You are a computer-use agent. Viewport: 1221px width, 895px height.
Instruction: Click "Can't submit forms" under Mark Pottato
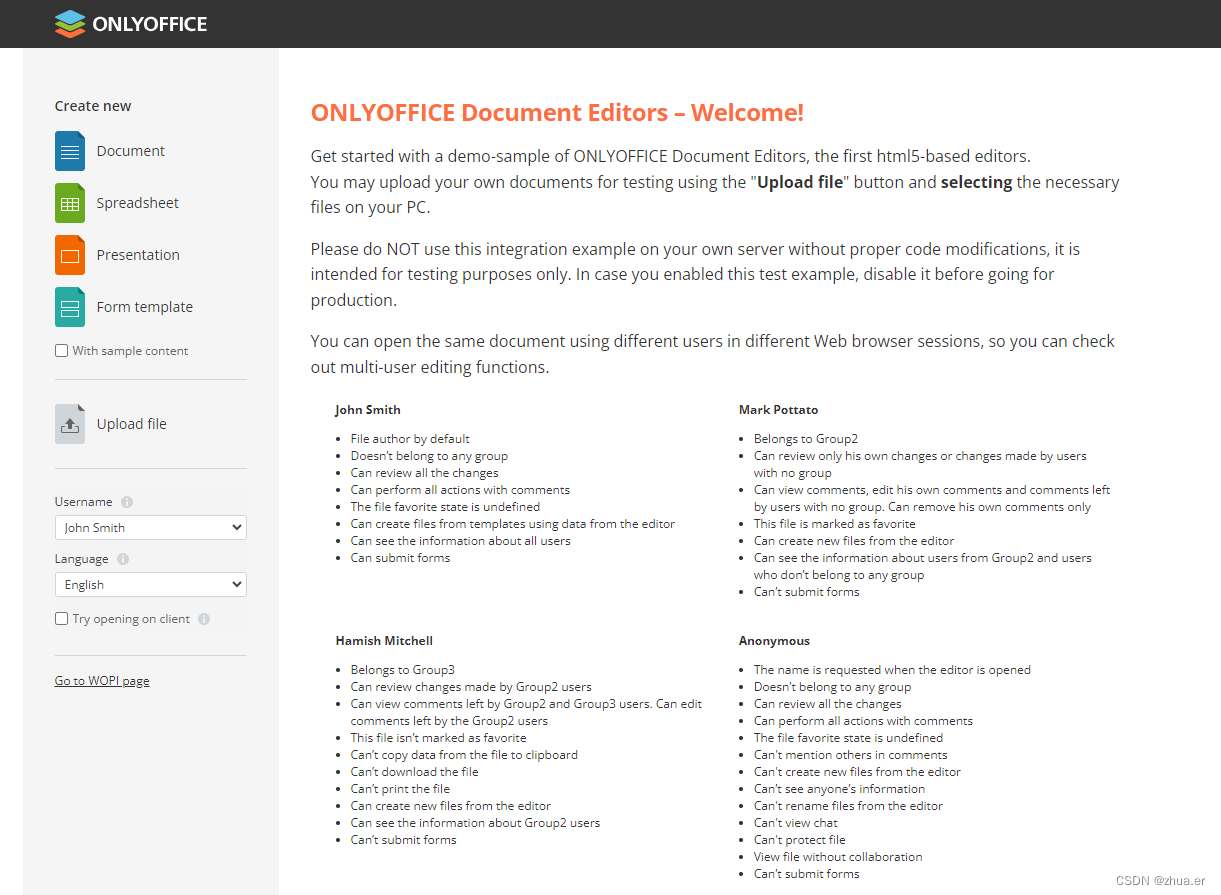pos(807,592)
